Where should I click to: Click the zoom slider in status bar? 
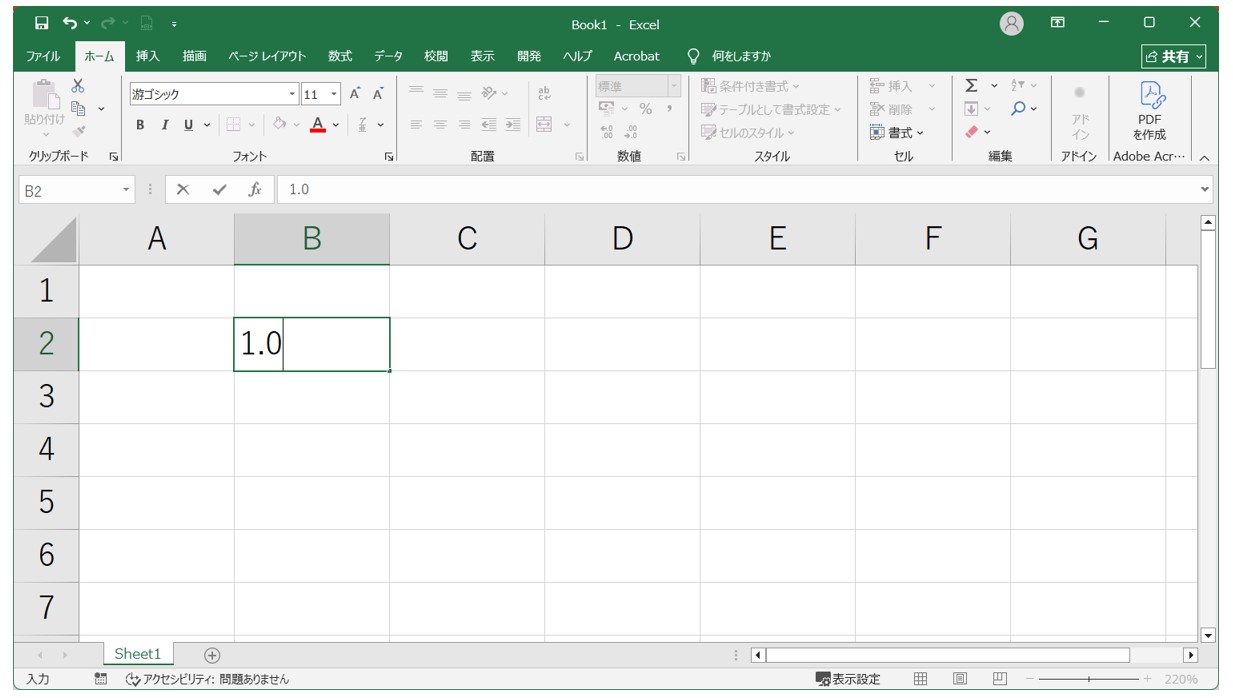pos(1089,679)
